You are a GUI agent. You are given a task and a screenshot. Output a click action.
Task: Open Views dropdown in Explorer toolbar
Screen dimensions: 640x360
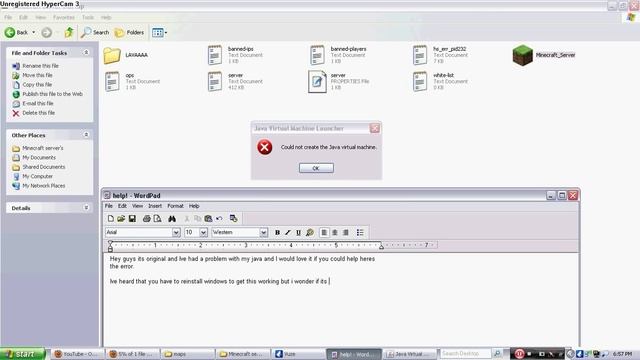click(159, 32)
